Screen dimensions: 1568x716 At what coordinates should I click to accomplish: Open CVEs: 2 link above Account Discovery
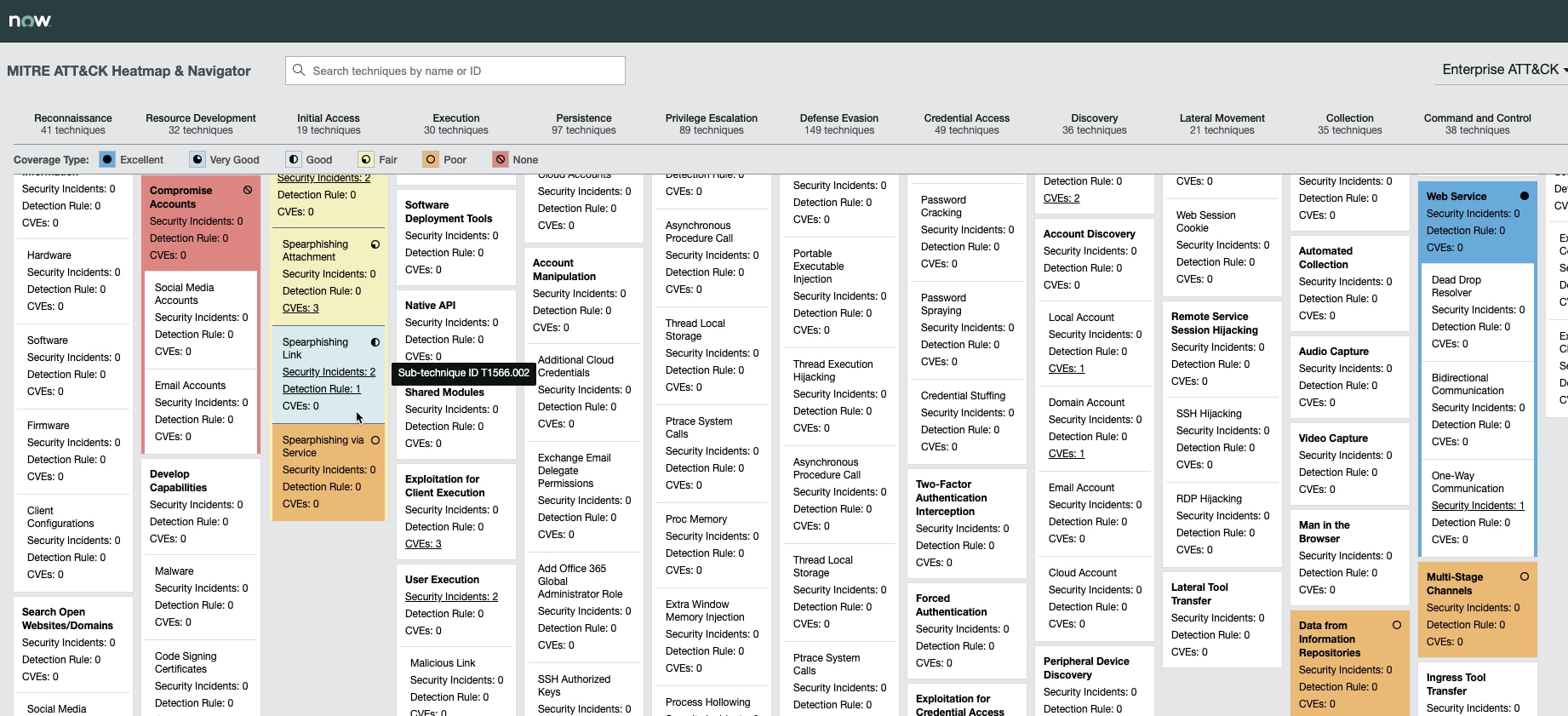[1062, 198]
